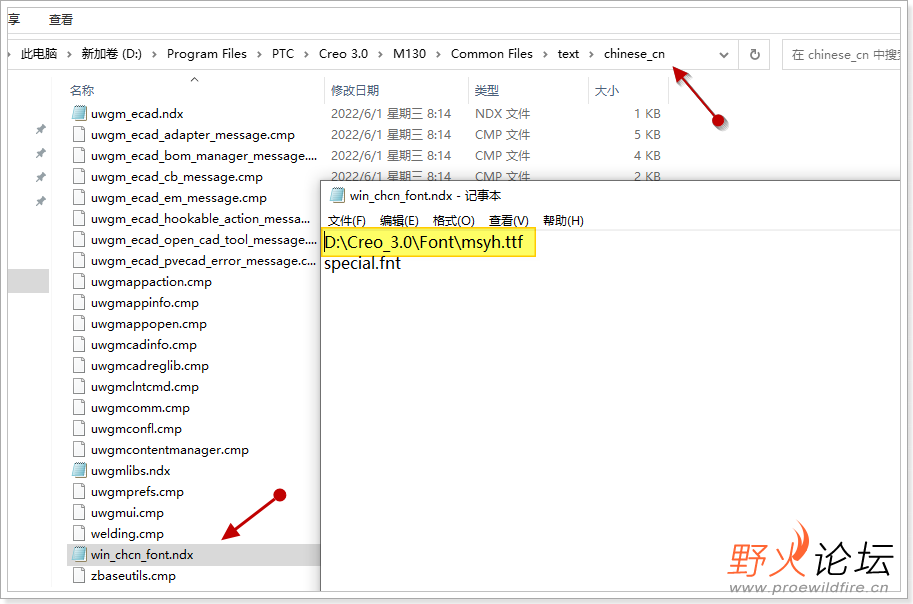913x604 pixels.
Task: Select the NDX 文件 type cell
Action: (x=502, y=114)
